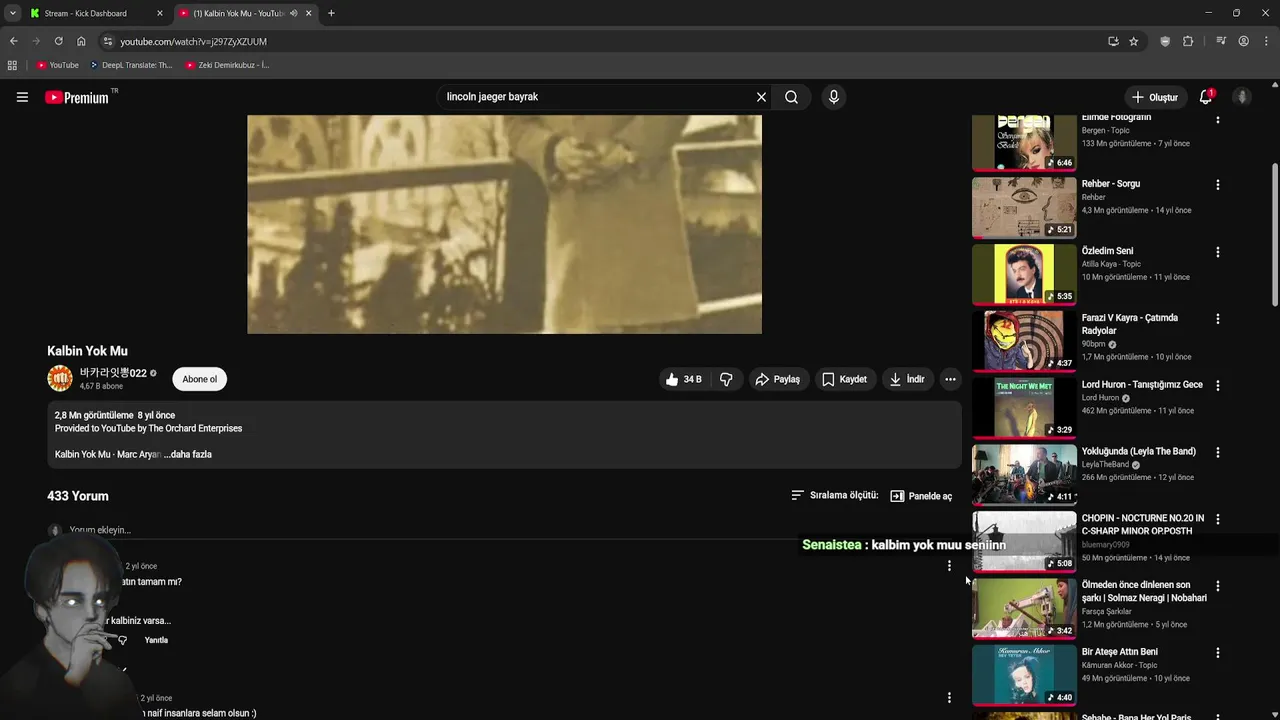The image size is (1280, 720).
Task: Subscribe with the Abone ol button
Action: (x=199, y=379)
